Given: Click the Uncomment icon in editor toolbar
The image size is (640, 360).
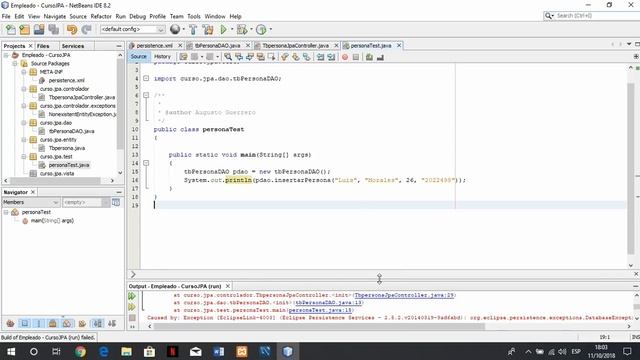Looking at the screenshot, I should click(x=380, y=57).
